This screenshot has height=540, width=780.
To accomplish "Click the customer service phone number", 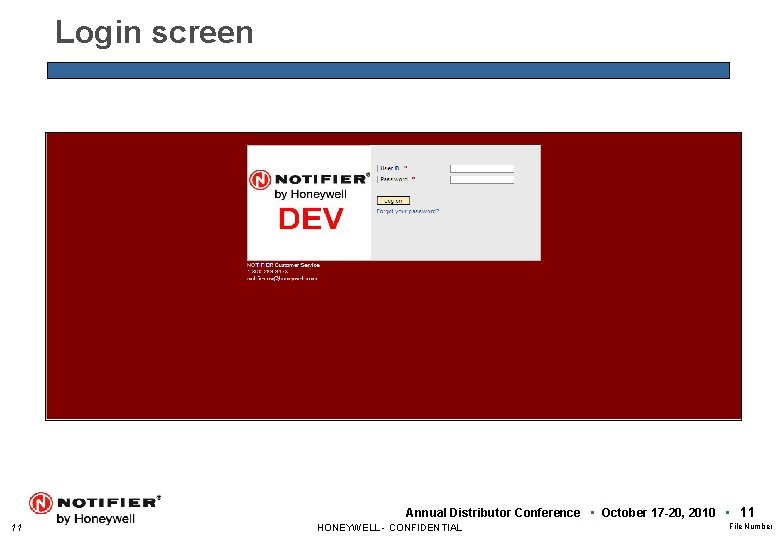I will [267, 271].
